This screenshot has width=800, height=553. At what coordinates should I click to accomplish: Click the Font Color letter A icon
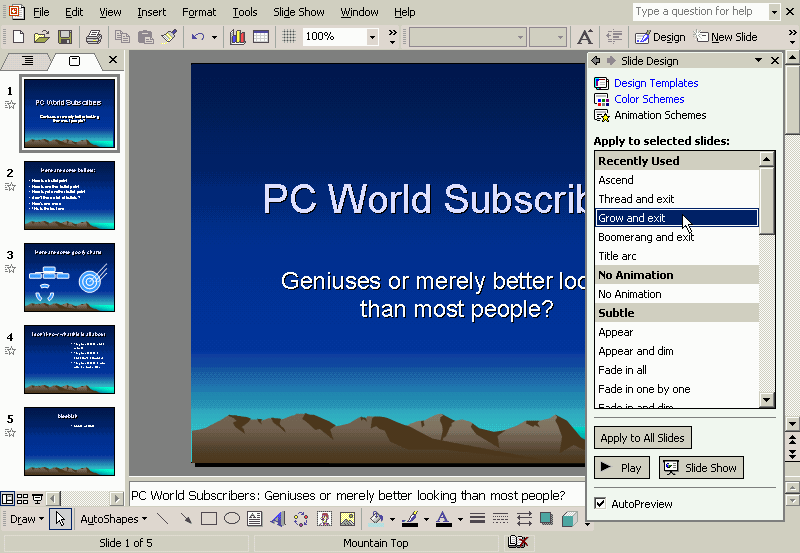pyautogui.click(x=443, y=519)
